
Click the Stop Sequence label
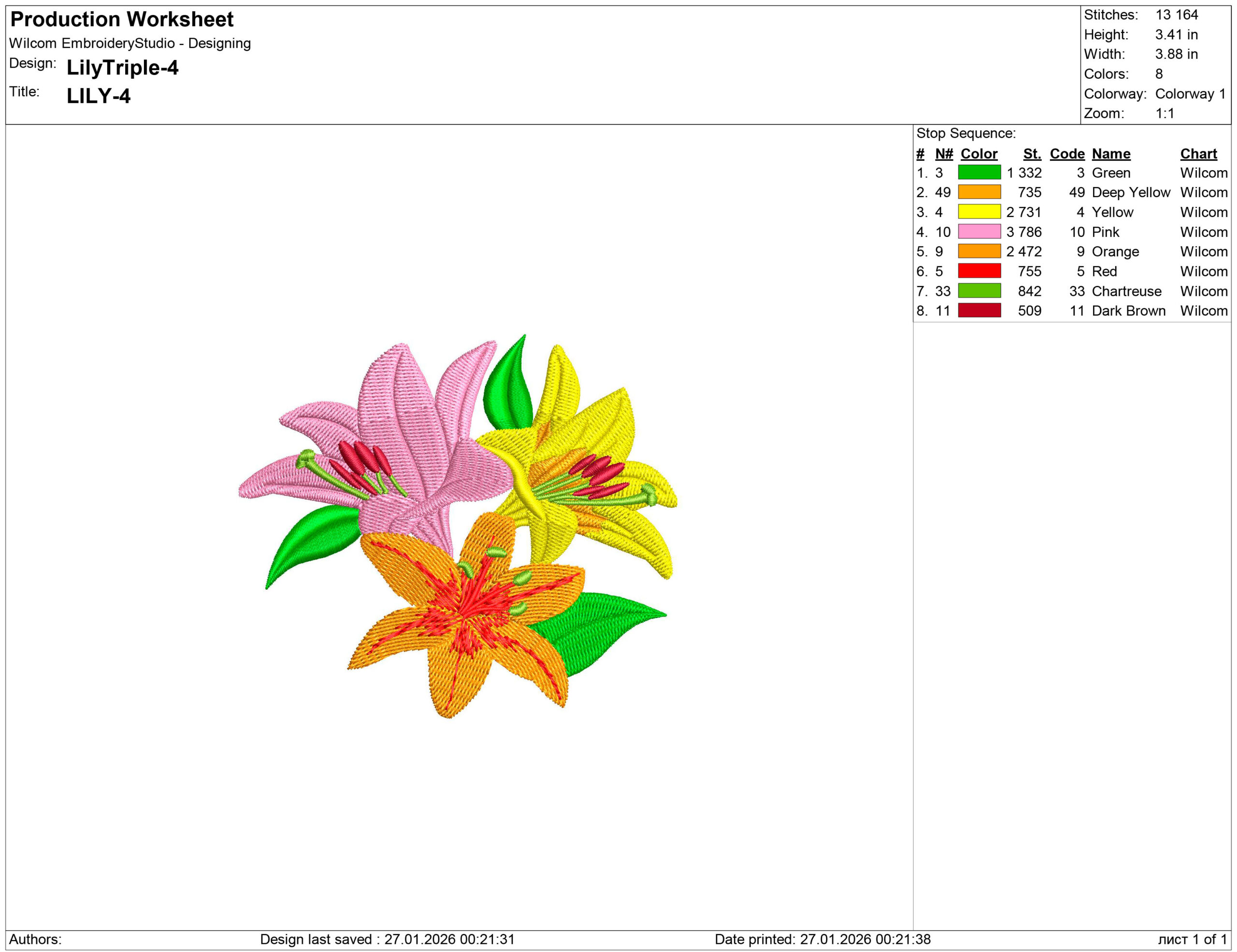[966, 134]
